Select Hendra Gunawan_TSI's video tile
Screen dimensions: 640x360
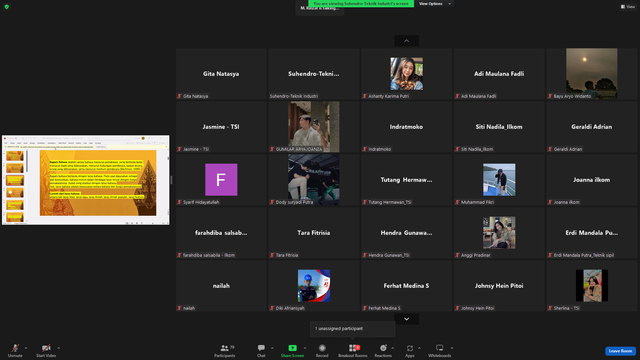(406, 233)
